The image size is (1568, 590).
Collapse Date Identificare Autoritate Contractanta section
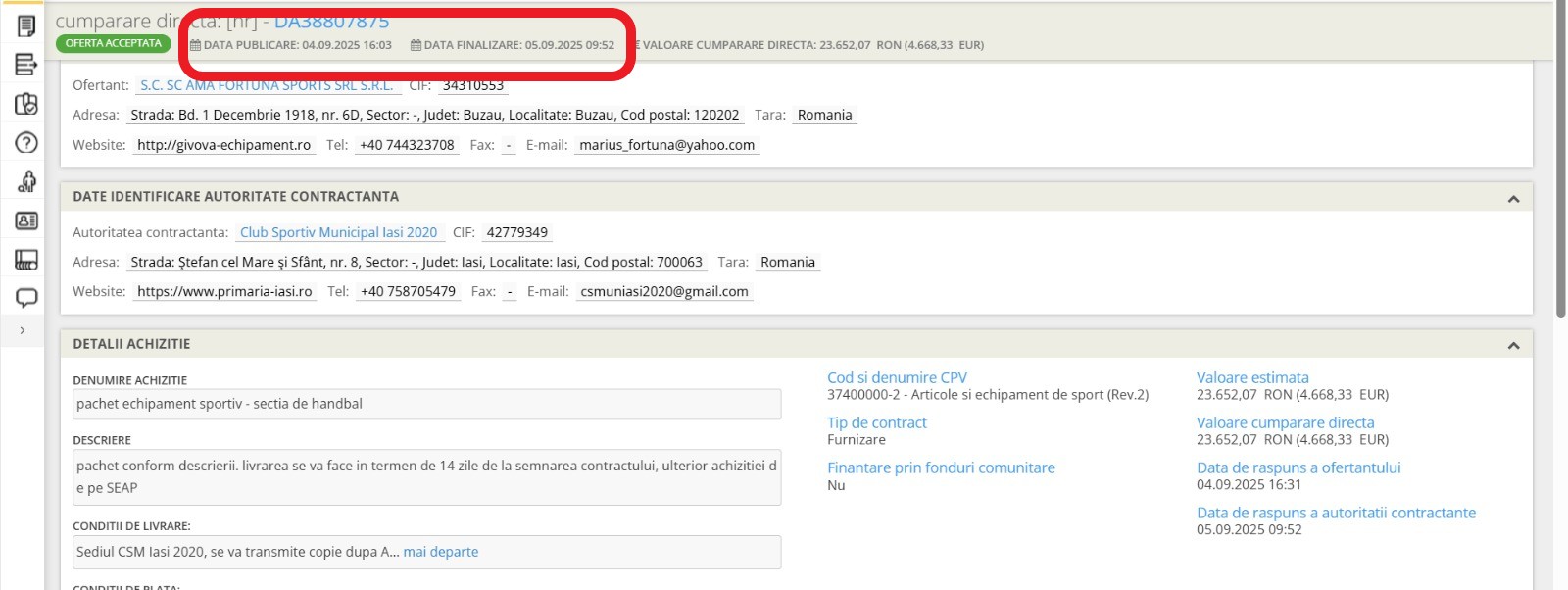(x=1513, y=199)
